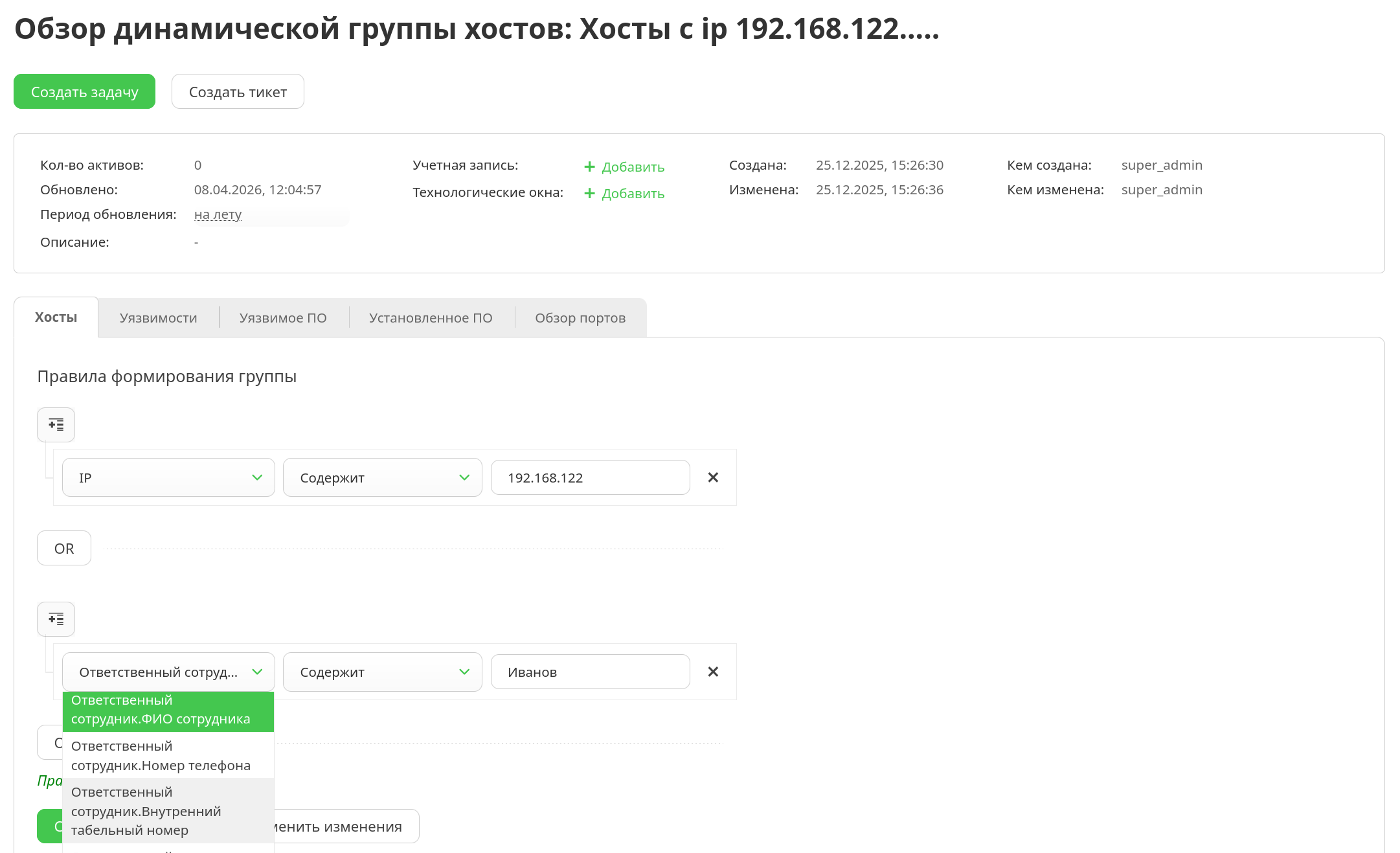This screenshot has width=1400, height=853.
Task: Click the на лету update period link
Action: [218, 214]
